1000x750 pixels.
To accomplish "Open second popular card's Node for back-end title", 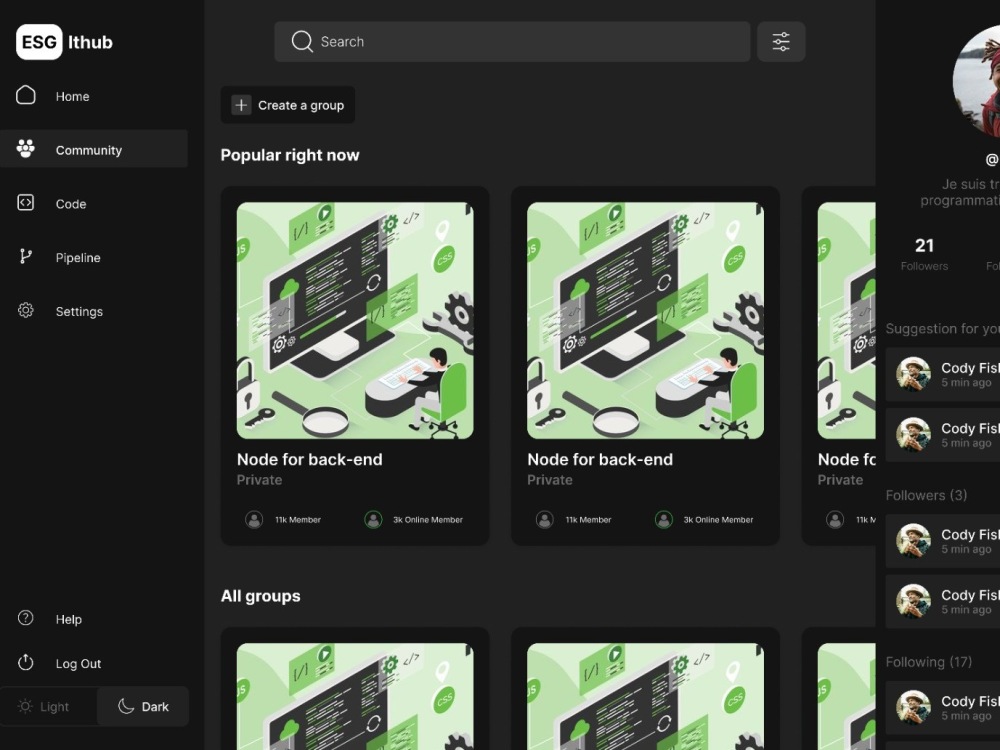I will 600,459.
